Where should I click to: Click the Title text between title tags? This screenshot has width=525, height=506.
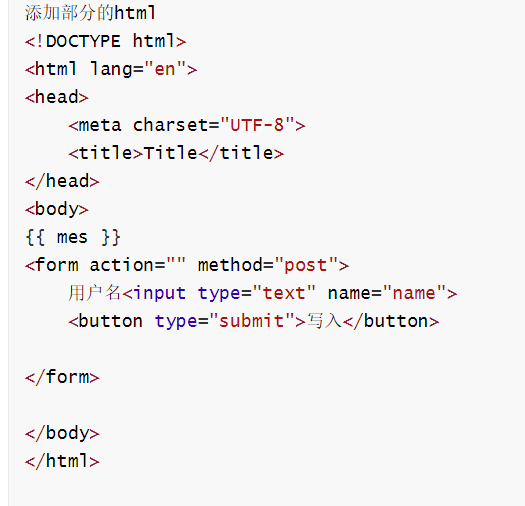pos(170,153)
